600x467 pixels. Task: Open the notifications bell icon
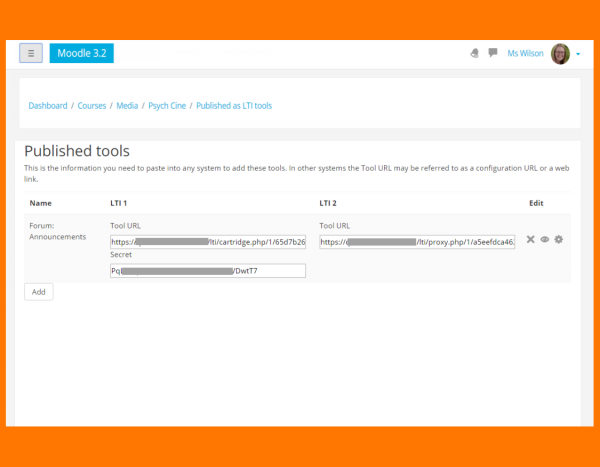pyautogui.click(x=474, y=54)
